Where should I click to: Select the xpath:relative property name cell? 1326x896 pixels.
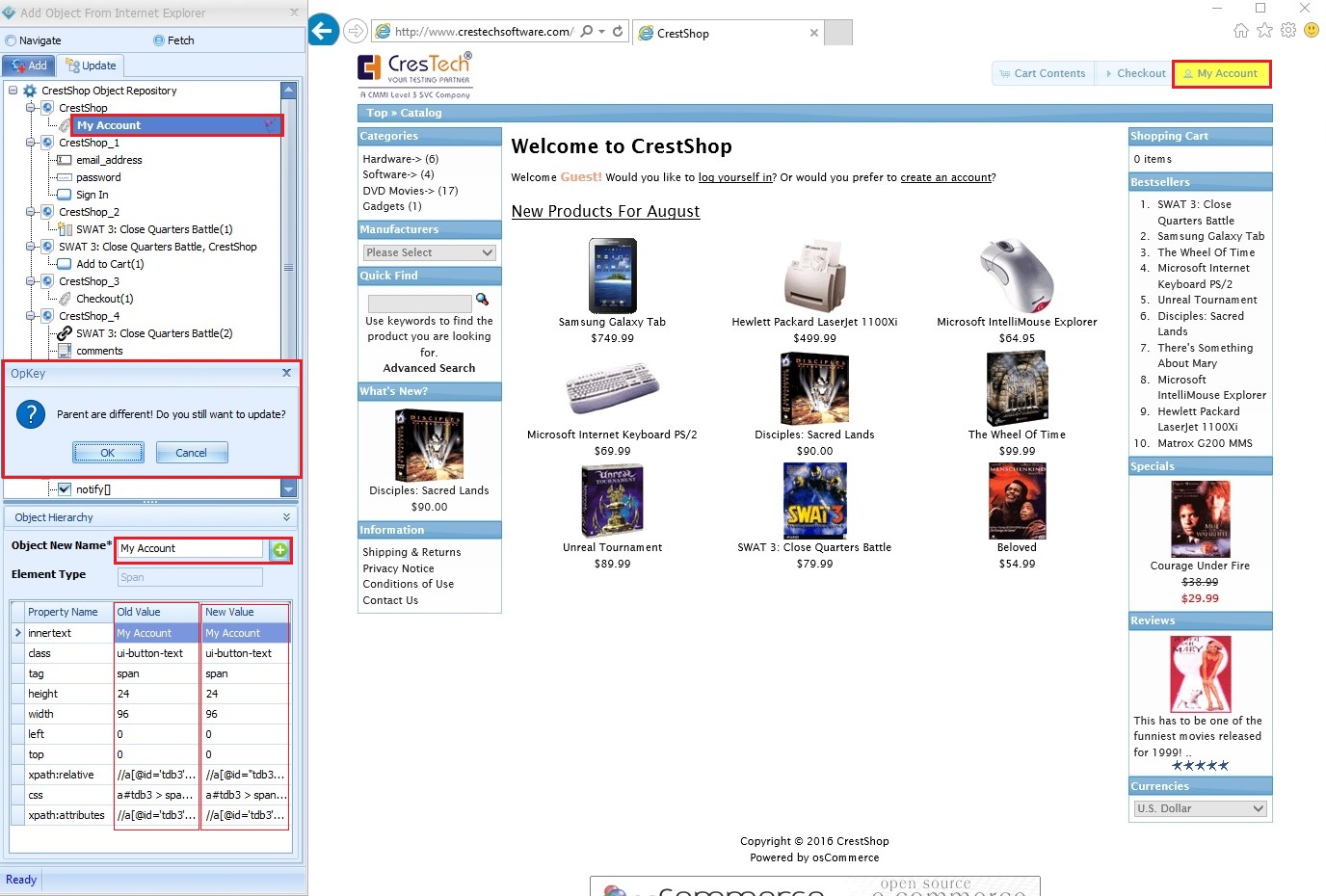tap(68, 775)
